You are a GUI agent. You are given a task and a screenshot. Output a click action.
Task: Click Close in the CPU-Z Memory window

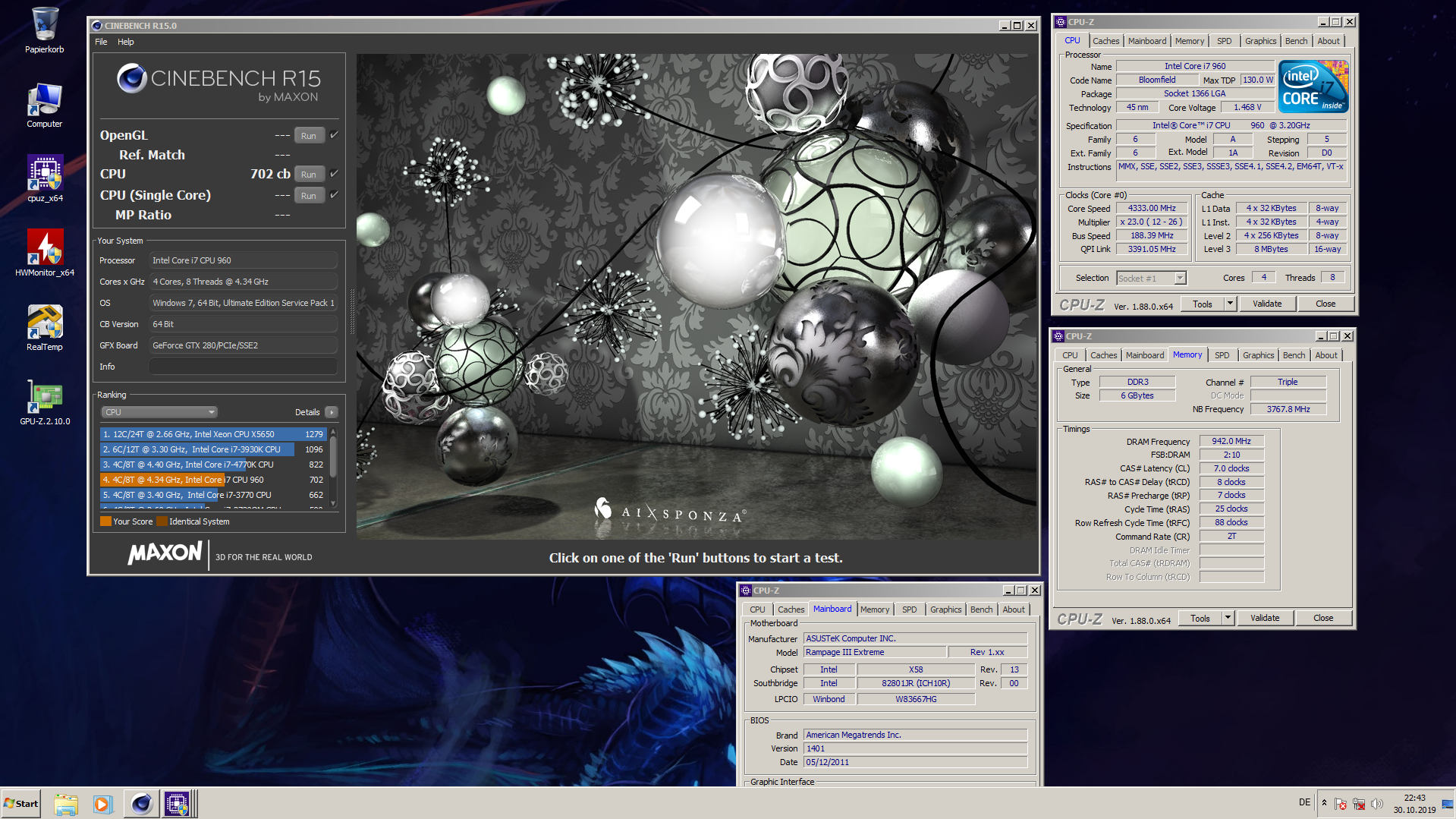(x=1323, y=618)
